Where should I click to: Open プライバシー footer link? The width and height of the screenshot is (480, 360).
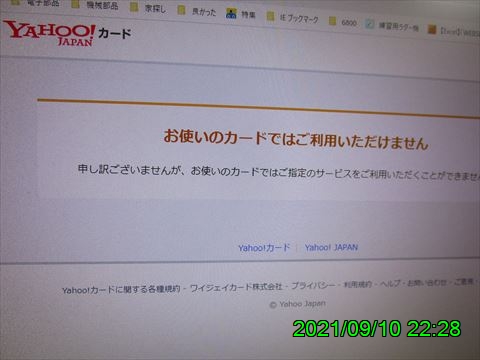(313, 285)
